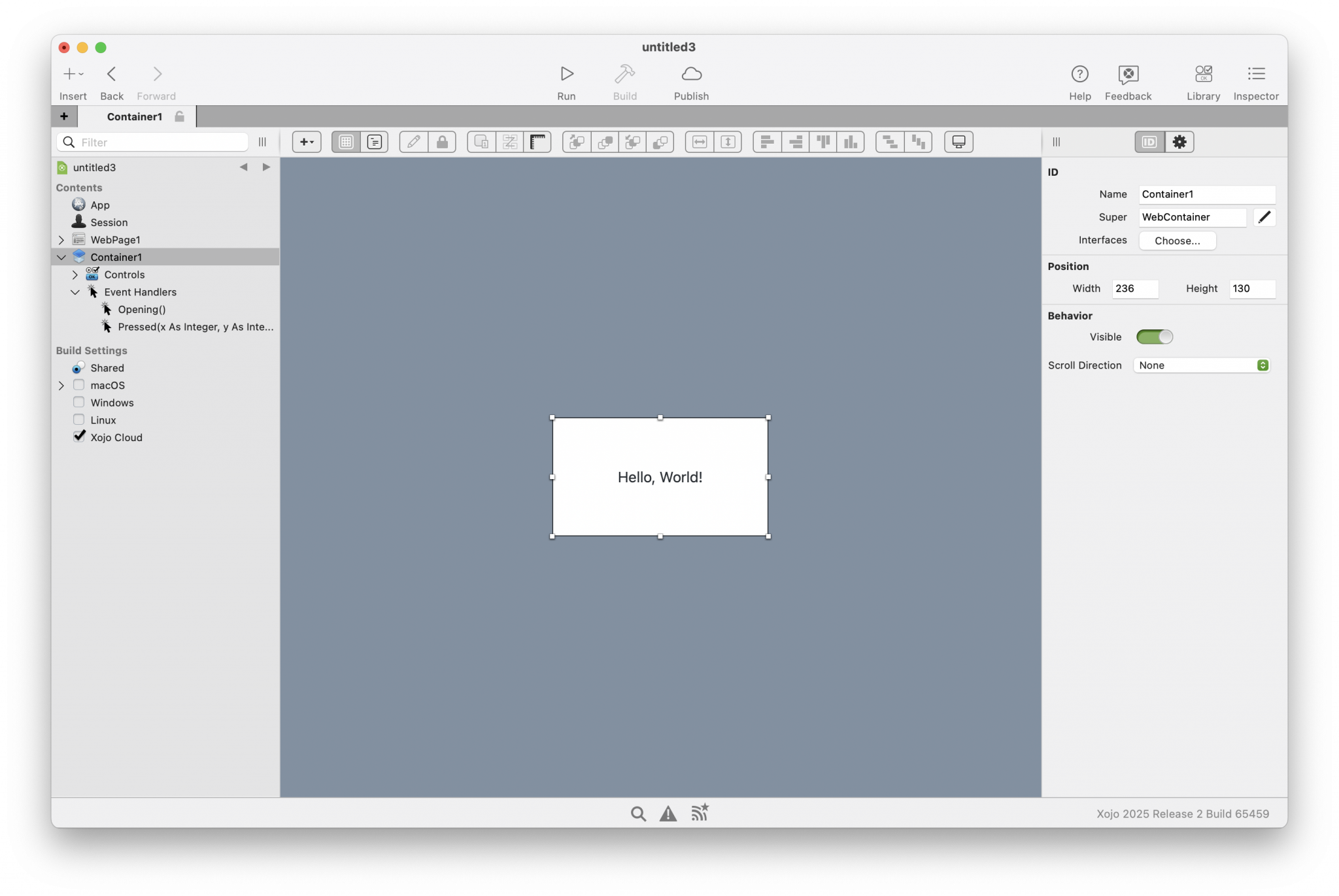Enable the macOS build target checkbox
This screenshot has width=1339, height=896.
[x=79, y=385]
